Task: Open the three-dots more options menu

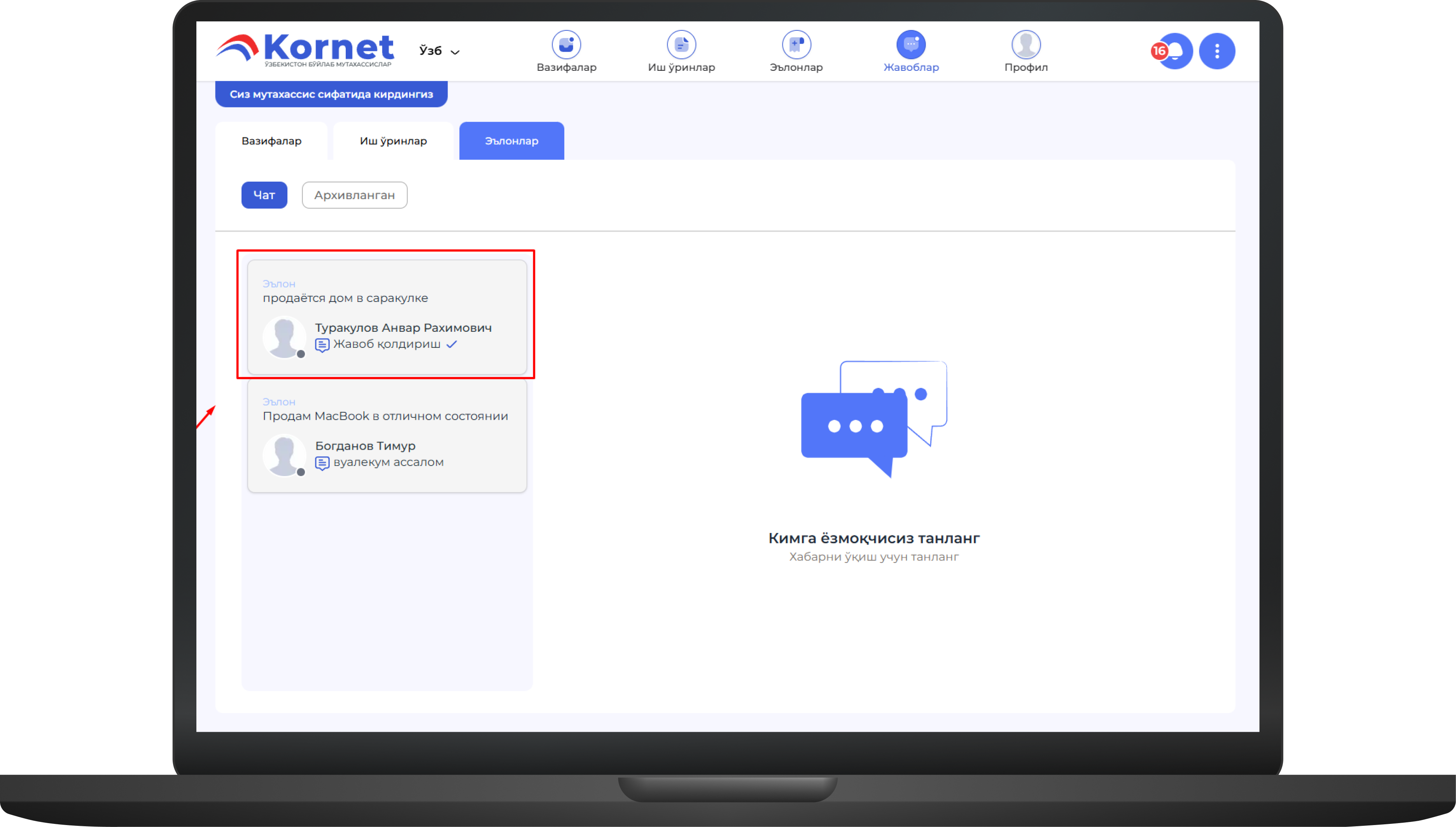Action: click(x=1216, y=51)
